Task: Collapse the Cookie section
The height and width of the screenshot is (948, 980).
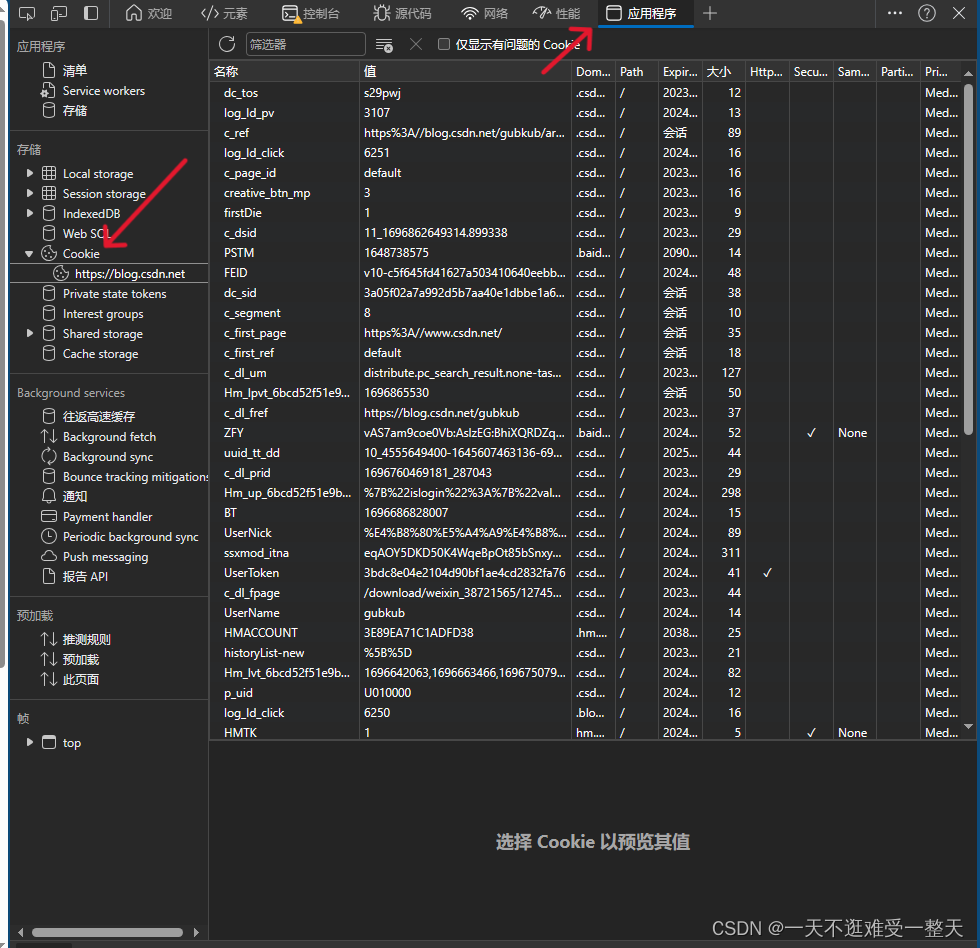Action: coord(29,253)
